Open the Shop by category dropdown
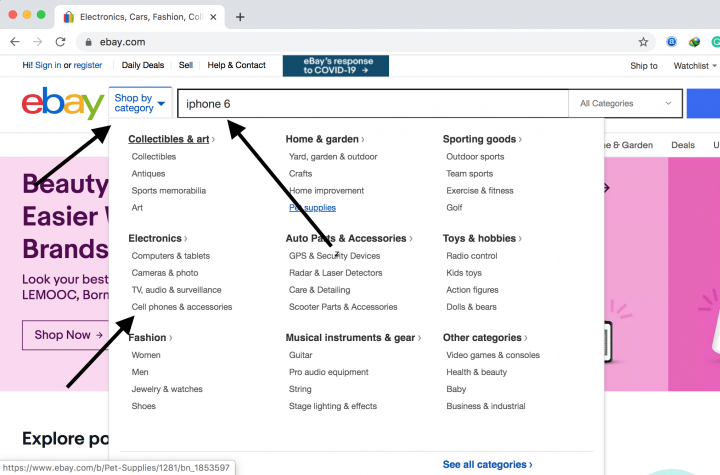720x475 pixels. pyautogui.click(x=139, y=103)
